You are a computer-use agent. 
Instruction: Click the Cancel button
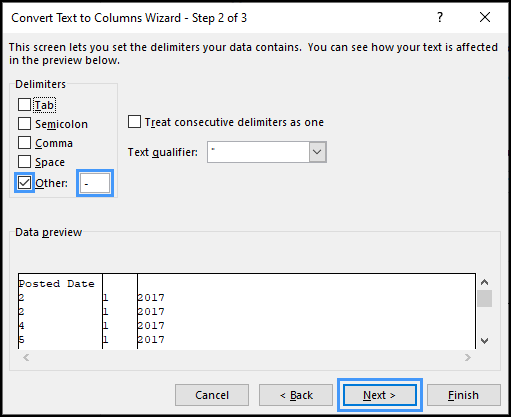click(x=212, y=395)
